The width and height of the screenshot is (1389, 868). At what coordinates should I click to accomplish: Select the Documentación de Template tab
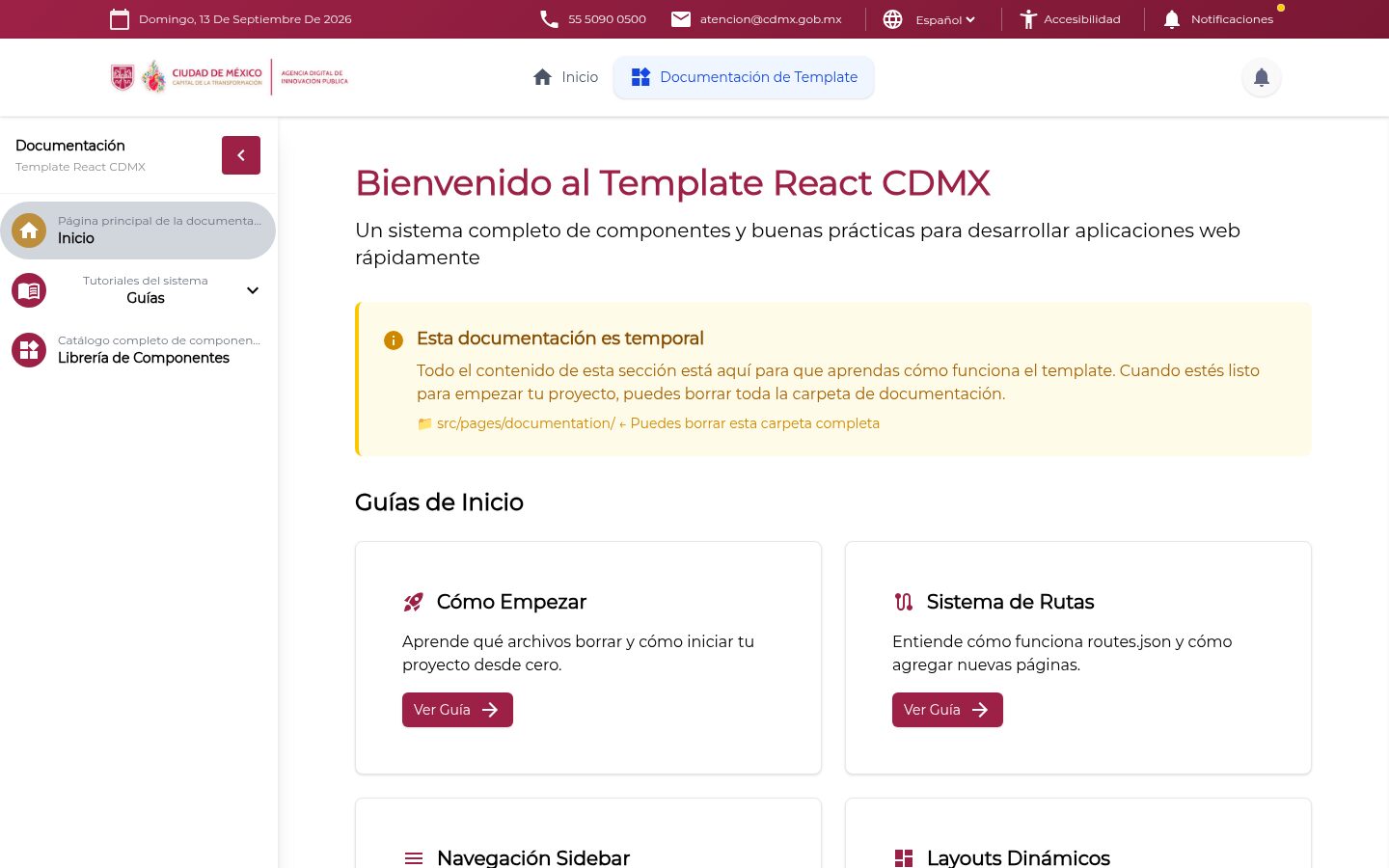(x=744, y=77)
